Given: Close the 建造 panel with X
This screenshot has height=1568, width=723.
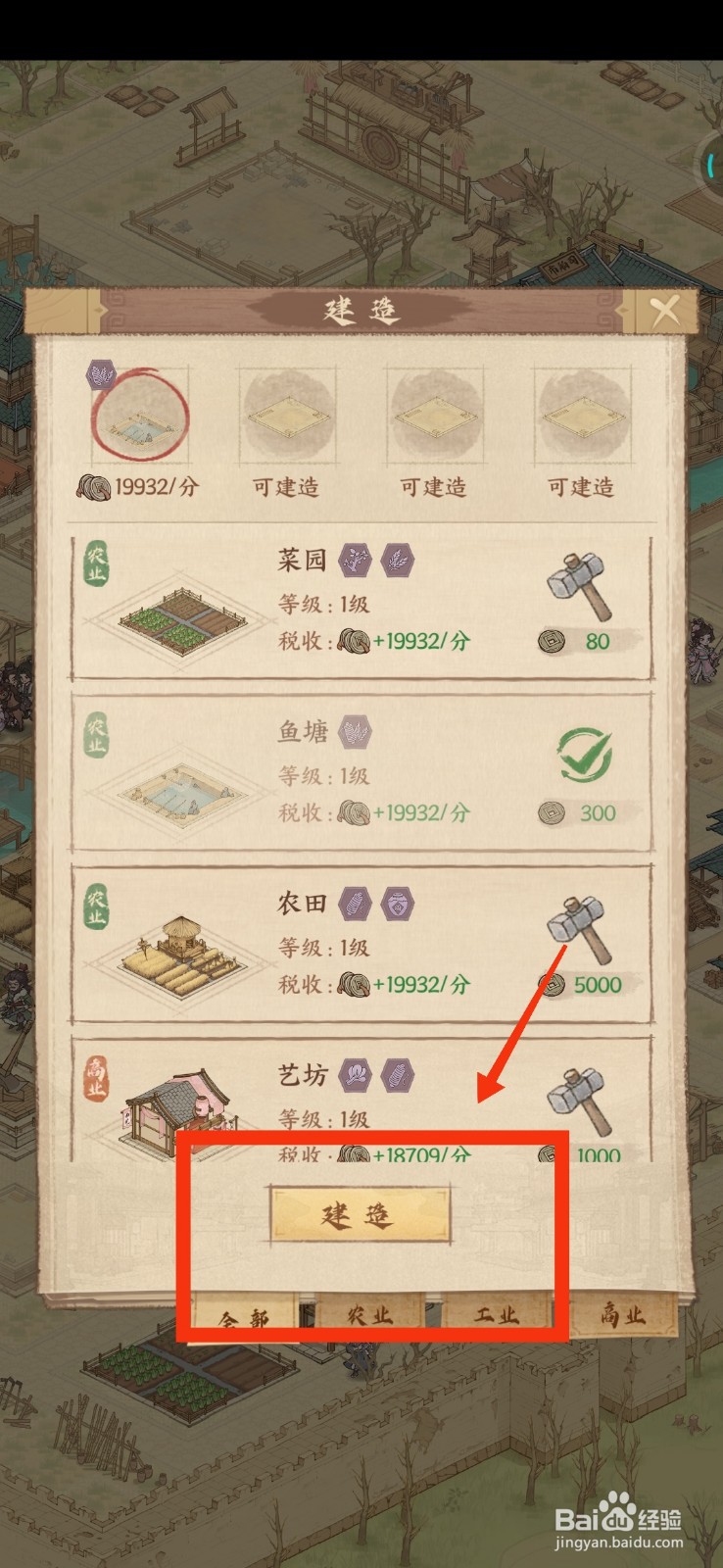Looking at the screenshot, I should (x=664, y=312).
